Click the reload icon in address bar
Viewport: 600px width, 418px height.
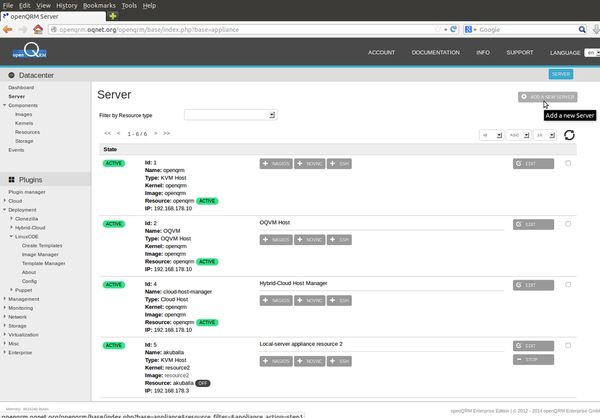454,29
